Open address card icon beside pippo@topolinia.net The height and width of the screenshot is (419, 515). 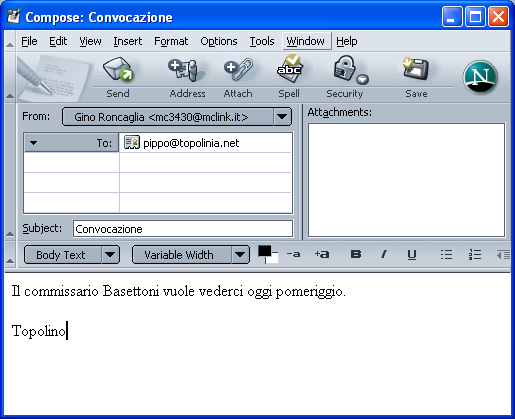[x=132, y=143]
